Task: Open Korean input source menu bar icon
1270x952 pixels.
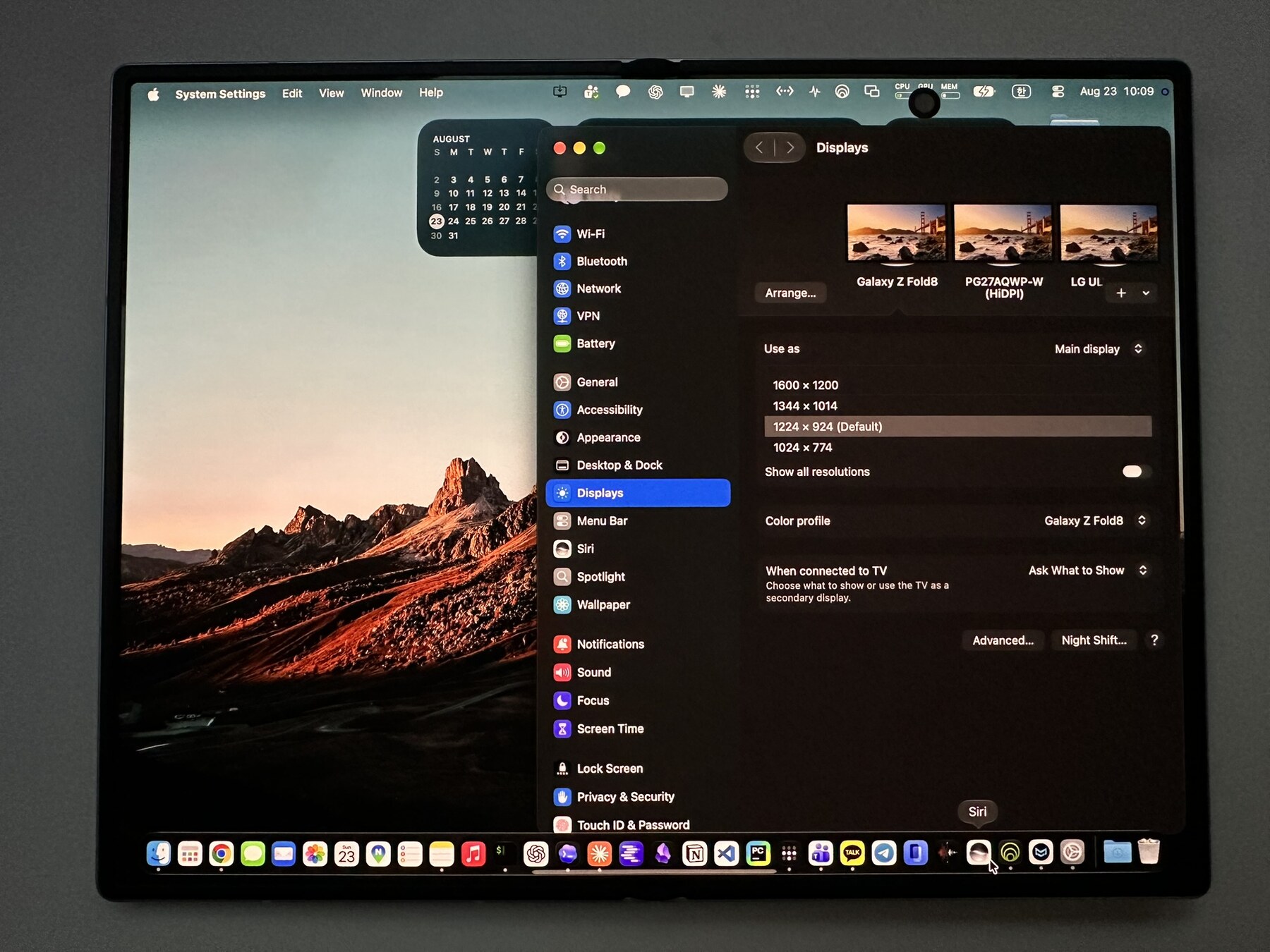Action: click(1021, 92)
